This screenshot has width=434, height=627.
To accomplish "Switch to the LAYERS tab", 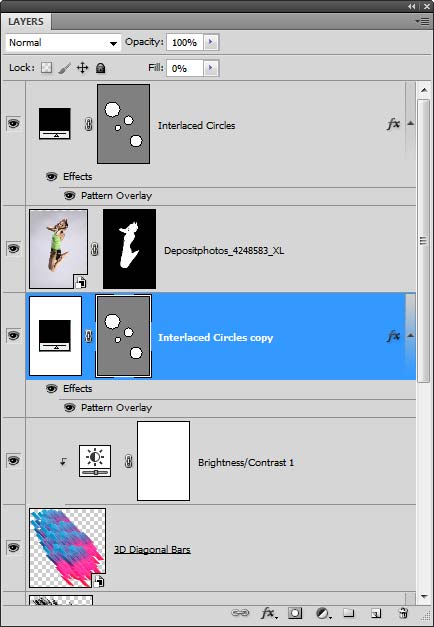I will (x=26, y=22).
